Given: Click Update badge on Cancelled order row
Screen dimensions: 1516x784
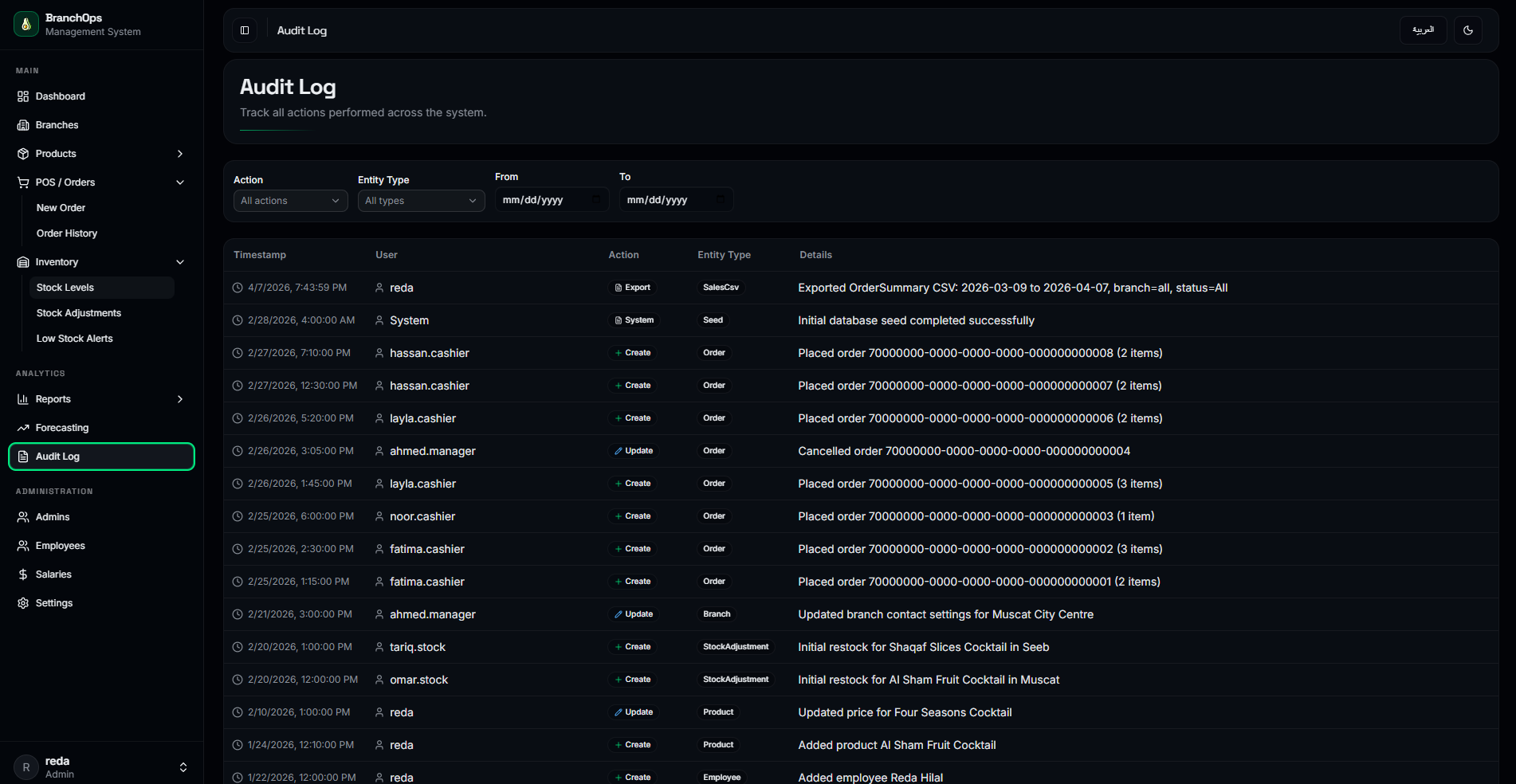Looking at the screenshot, I should 634,451.
